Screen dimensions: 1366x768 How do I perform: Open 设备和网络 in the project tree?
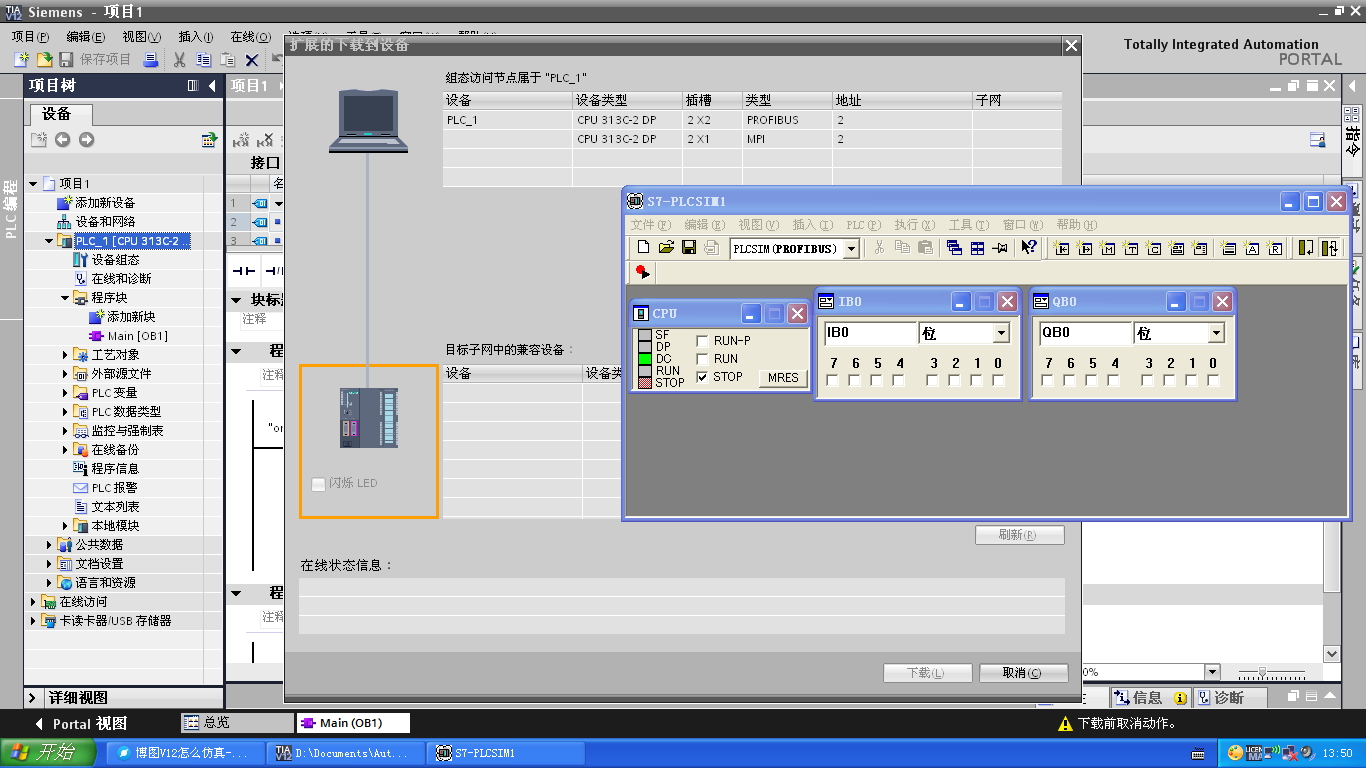pyautogui.click(x=105, y=222)
